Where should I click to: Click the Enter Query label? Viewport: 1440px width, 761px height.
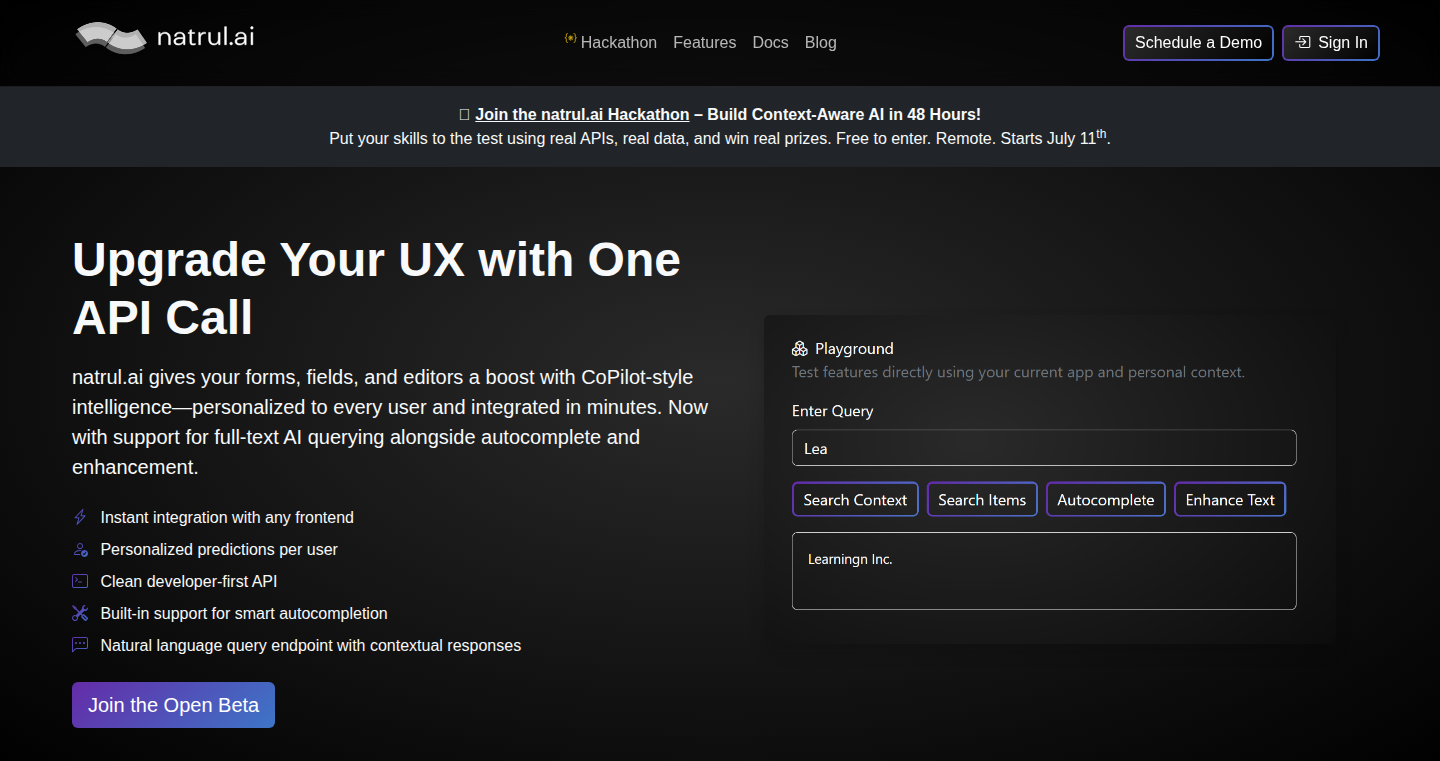pos(832,411)
